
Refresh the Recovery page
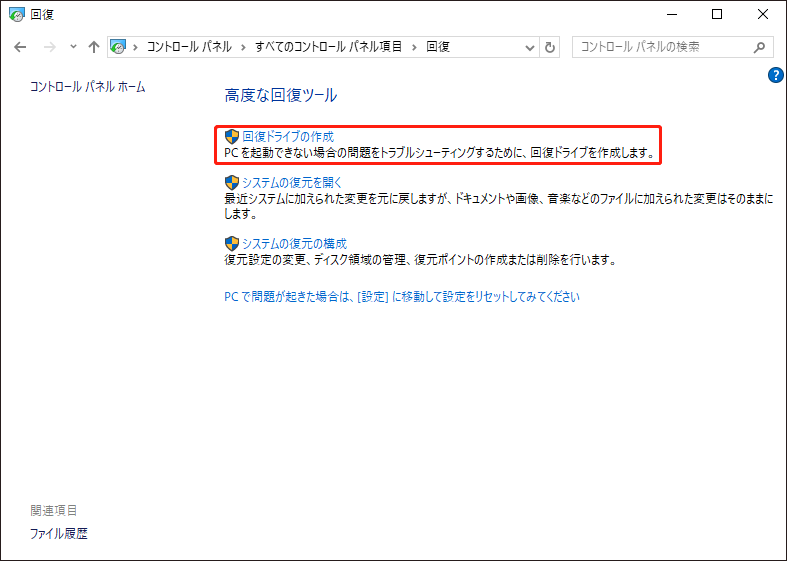tap(550, 48)
